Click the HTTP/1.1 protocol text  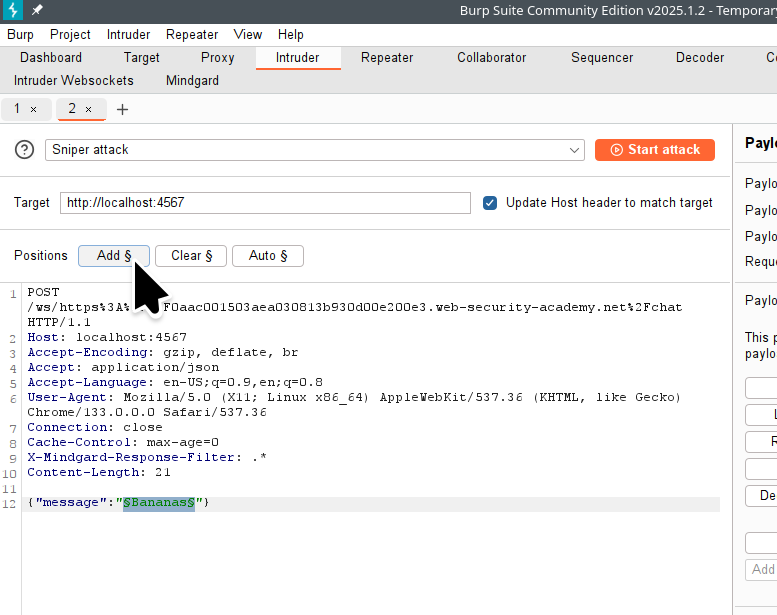point(59,323)
